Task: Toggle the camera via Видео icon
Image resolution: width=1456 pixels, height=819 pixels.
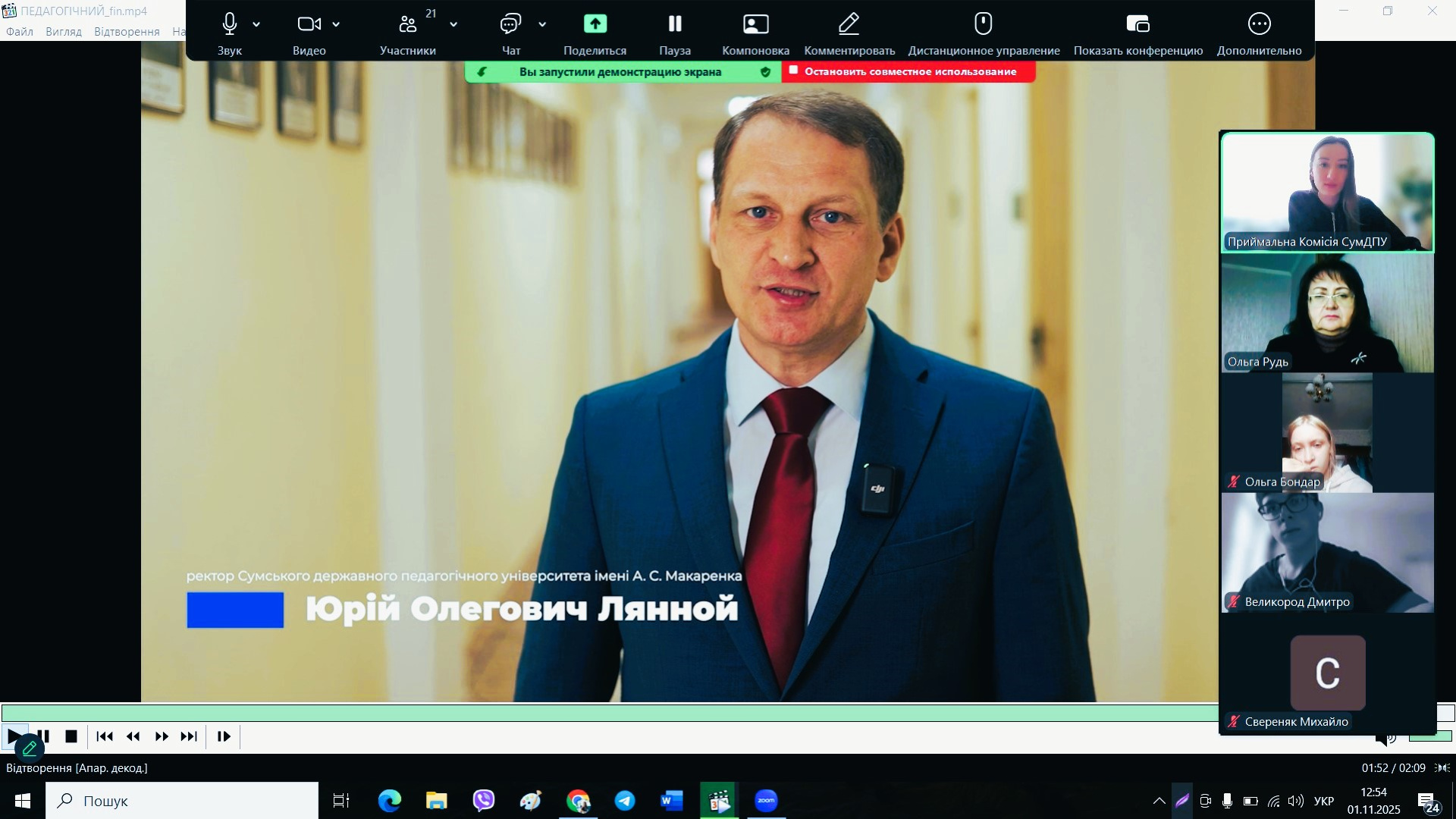Action: [x=309, y=24]
